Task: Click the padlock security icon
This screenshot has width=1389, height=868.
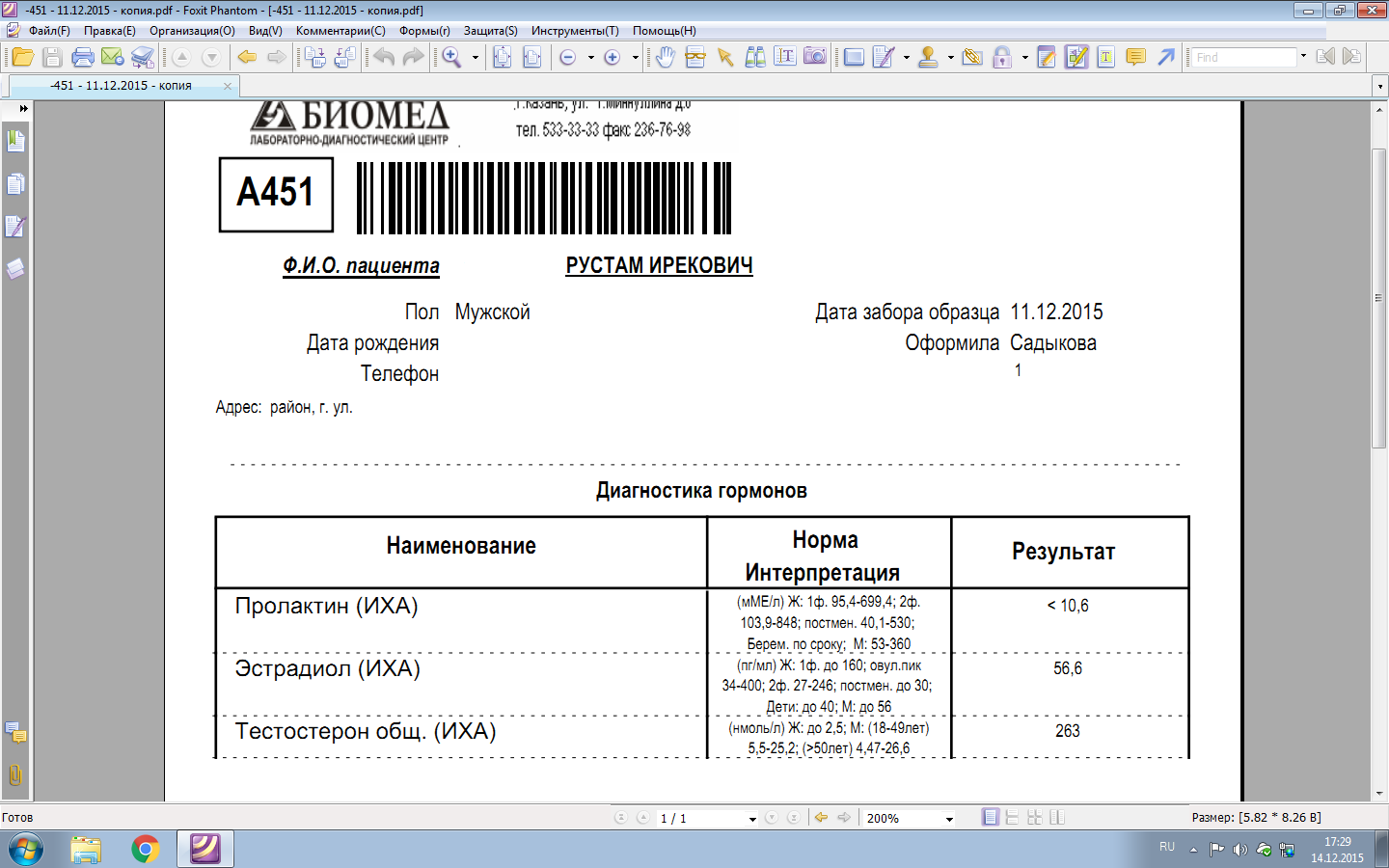Action: [x=1002, y=58]
